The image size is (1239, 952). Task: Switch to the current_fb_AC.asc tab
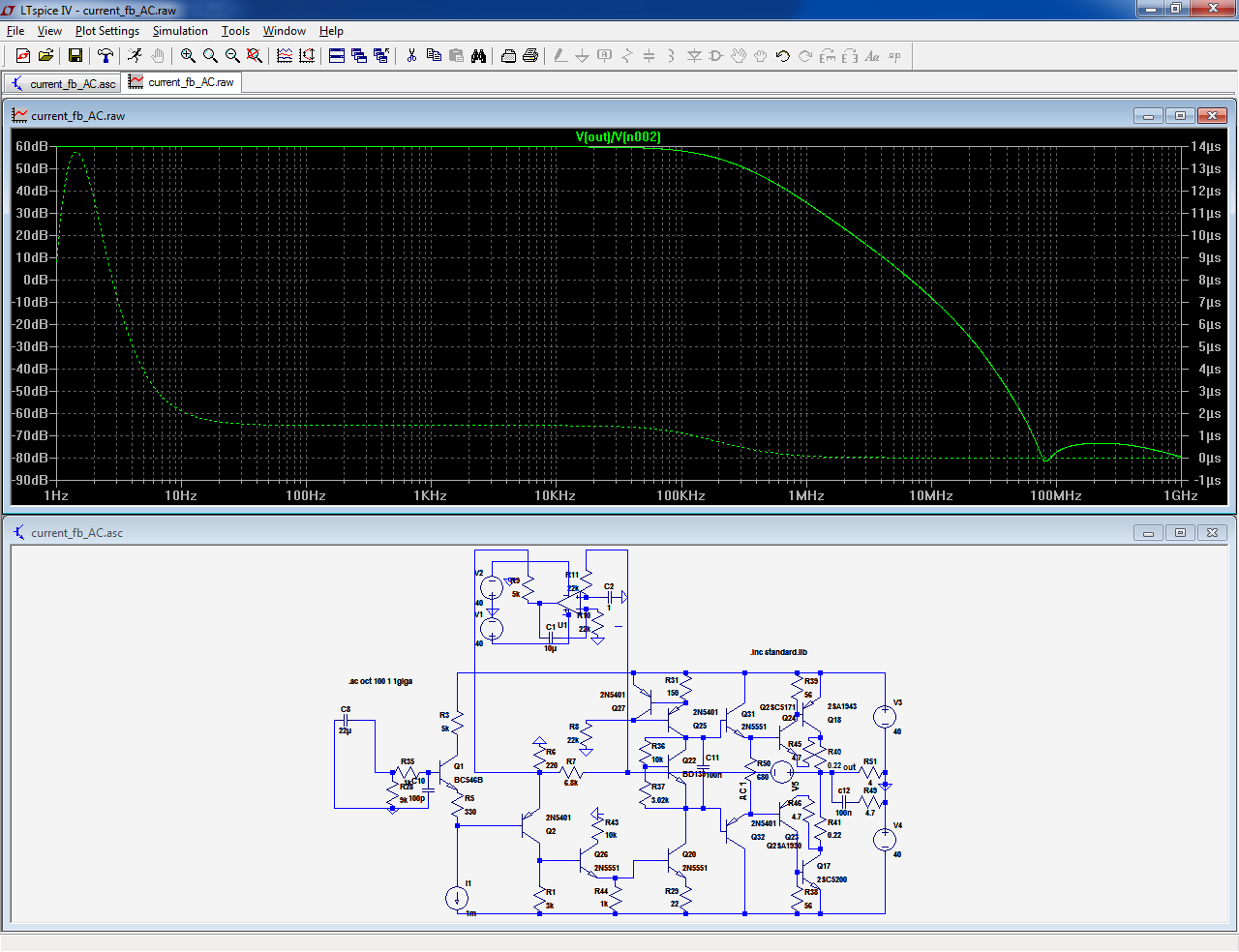(63, 84)
